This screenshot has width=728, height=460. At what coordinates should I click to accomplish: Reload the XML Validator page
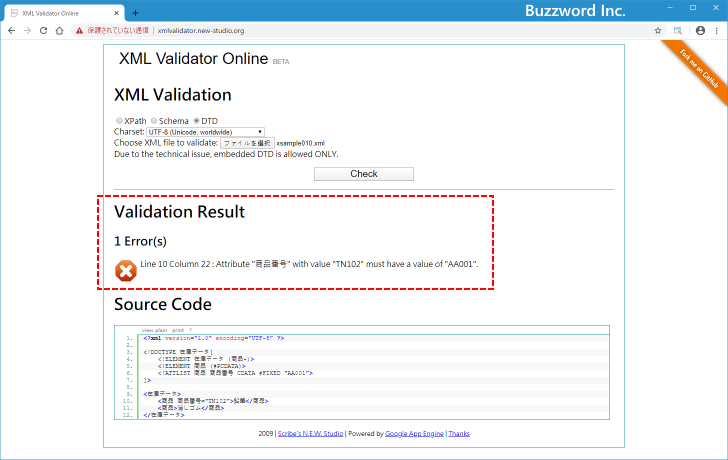coord(43,30)
